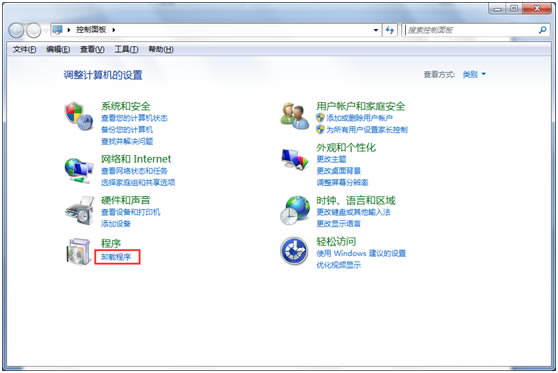Click 更改主题 link

[331, 159]
